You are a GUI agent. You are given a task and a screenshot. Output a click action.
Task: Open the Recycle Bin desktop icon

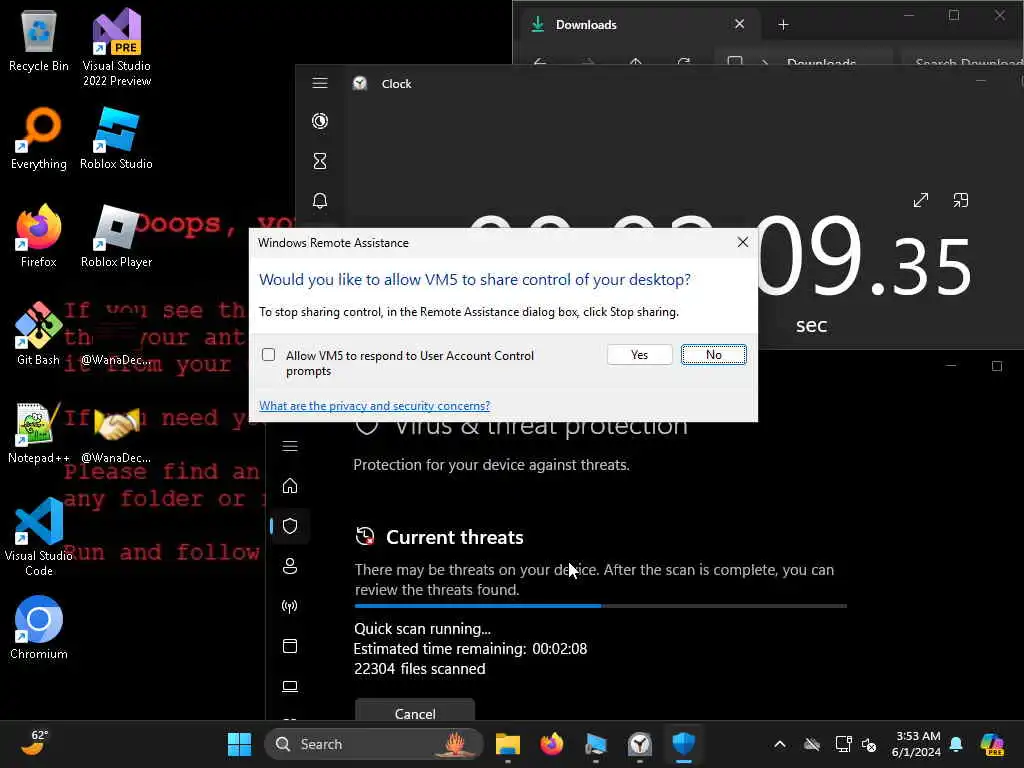coord(39,41)
